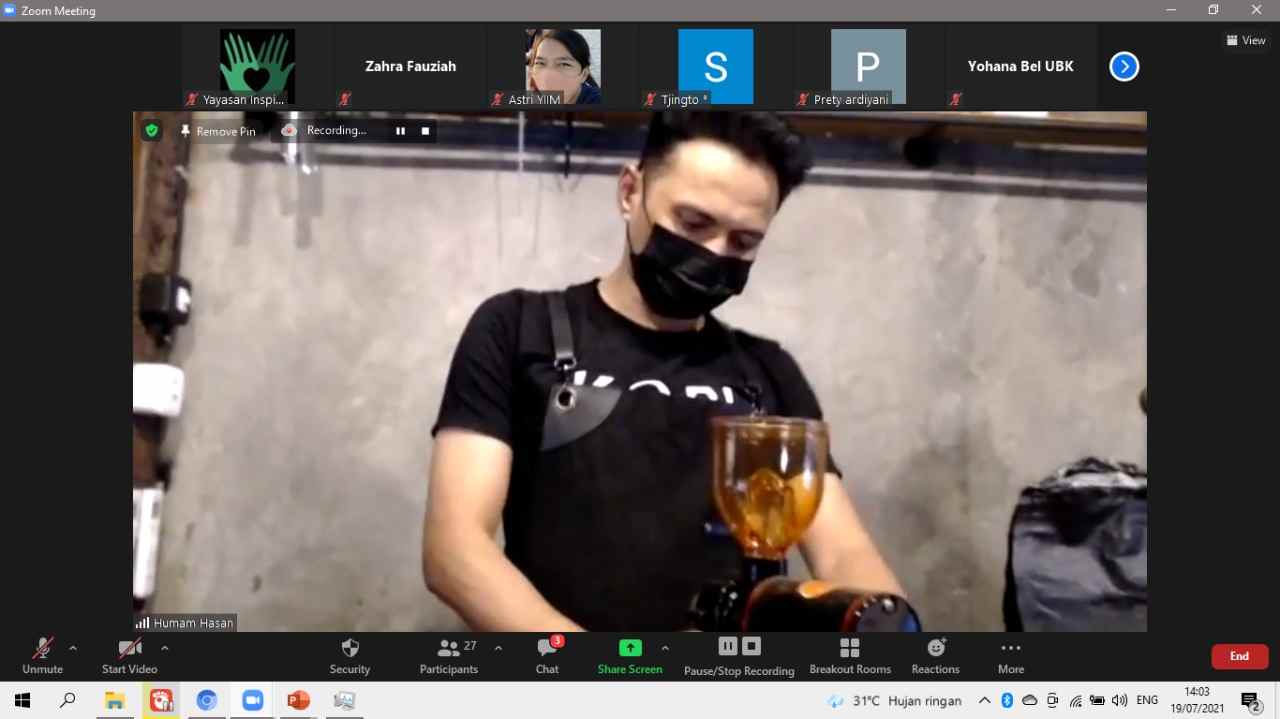1280x719 pixels.
Task: Open Breakout Rooms
Action: [x=849, y=655]
